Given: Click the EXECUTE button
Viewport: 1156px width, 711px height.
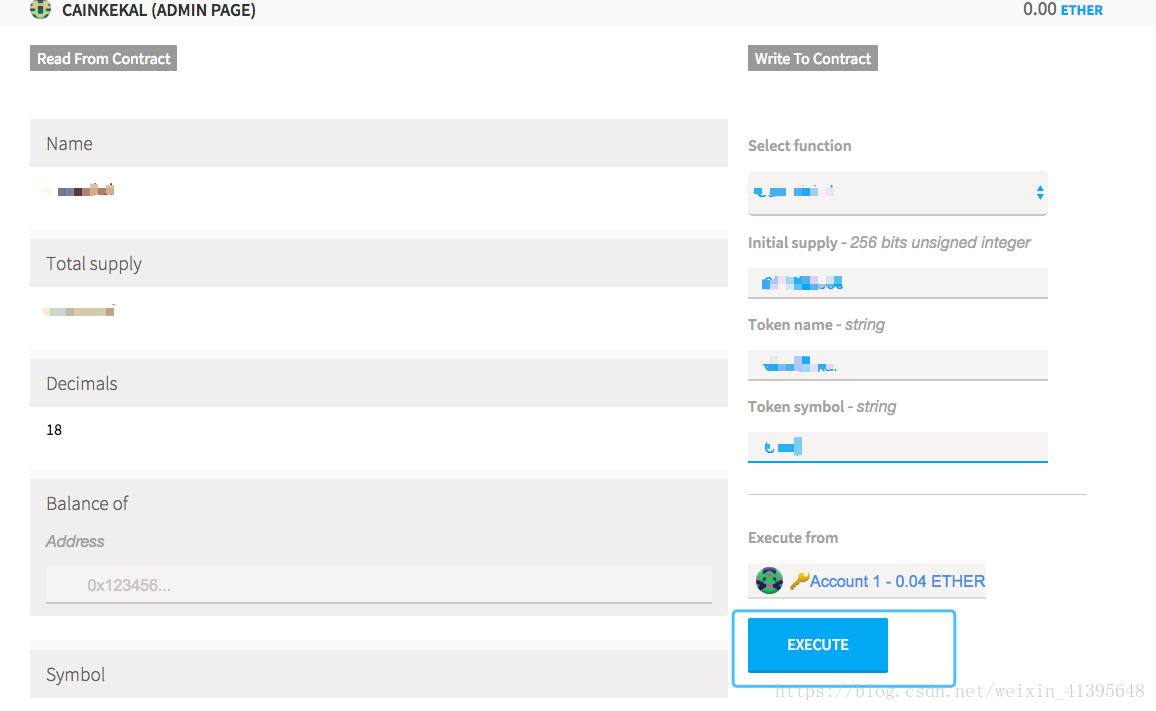Looking at the screenshot, I should click(x=818, y=645).
